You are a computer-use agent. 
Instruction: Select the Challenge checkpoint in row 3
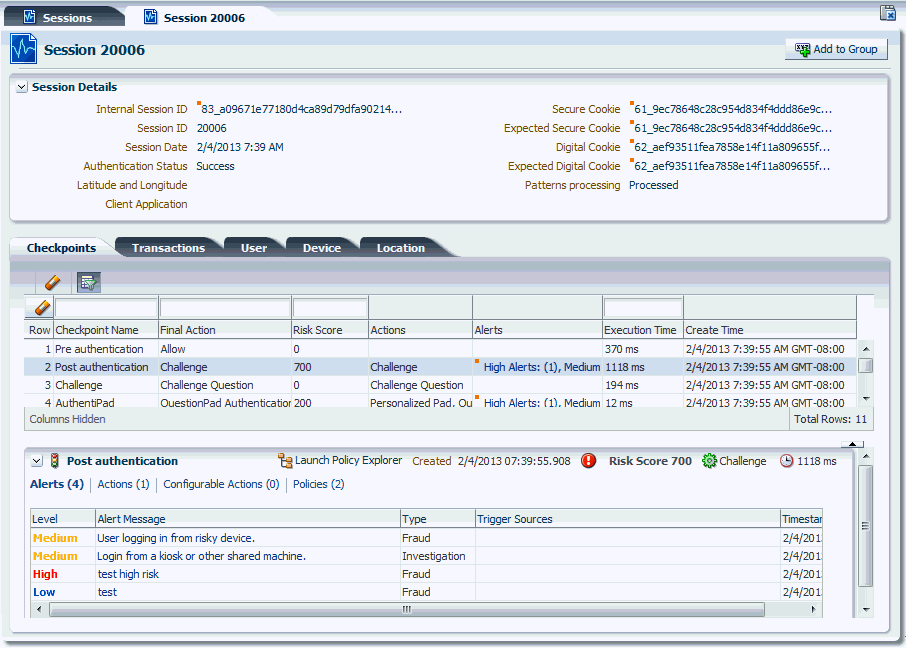[440, 385]
